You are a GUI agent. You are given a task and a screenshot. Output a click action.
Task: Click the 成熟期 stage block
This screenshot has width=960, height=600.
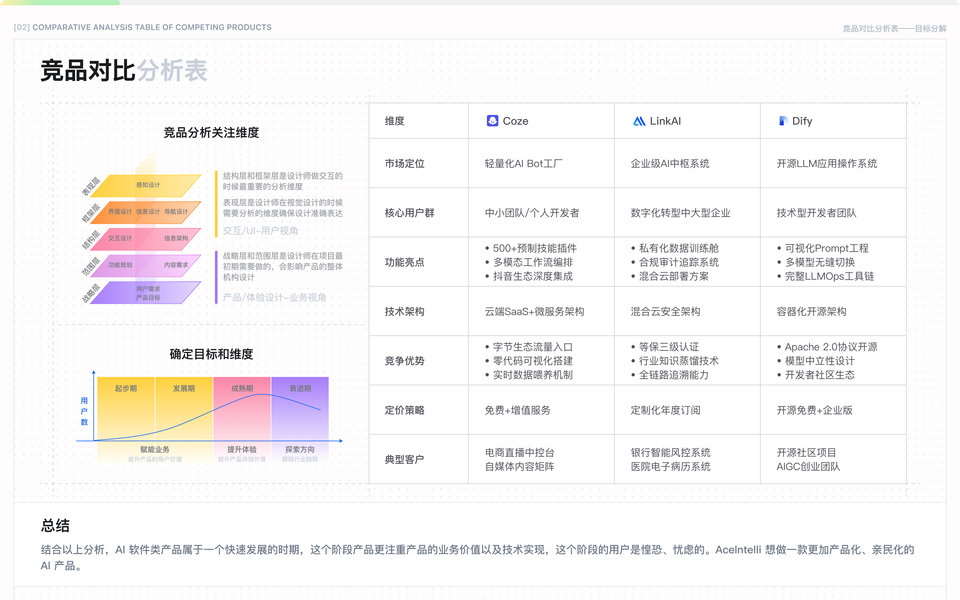[x=242, y=408]
